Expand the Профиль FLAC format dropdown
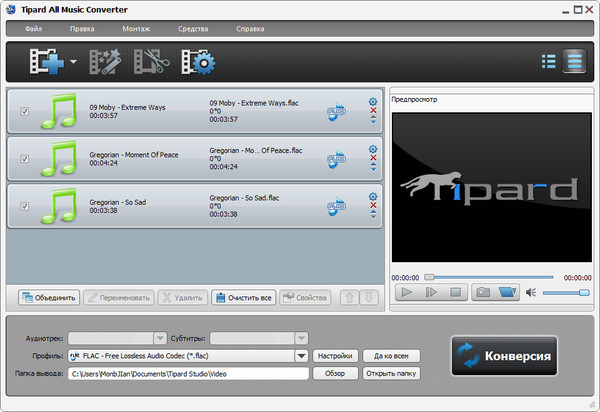 click(x=300, y=355)
